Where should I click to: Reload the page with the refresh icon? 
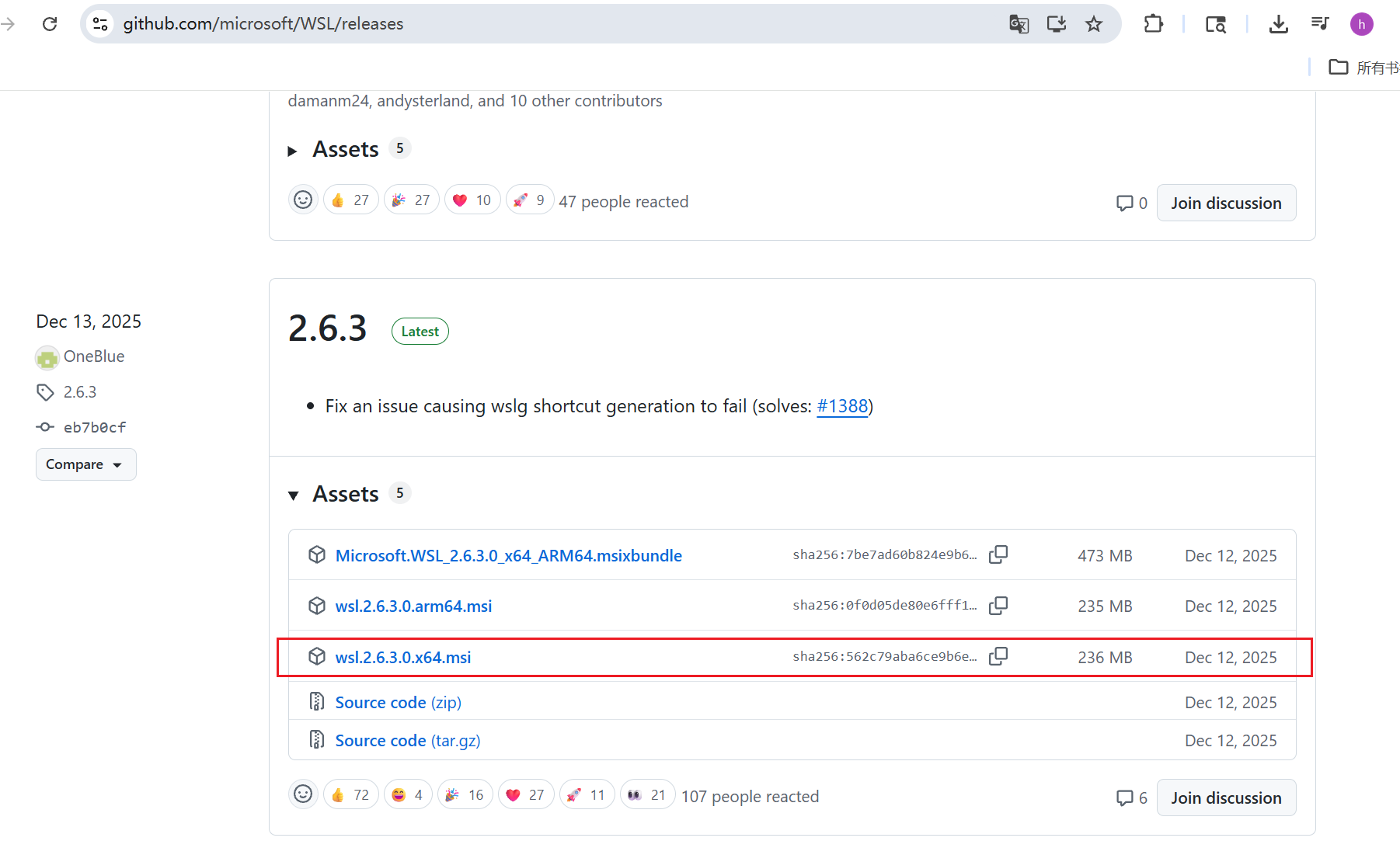point(50,24)
